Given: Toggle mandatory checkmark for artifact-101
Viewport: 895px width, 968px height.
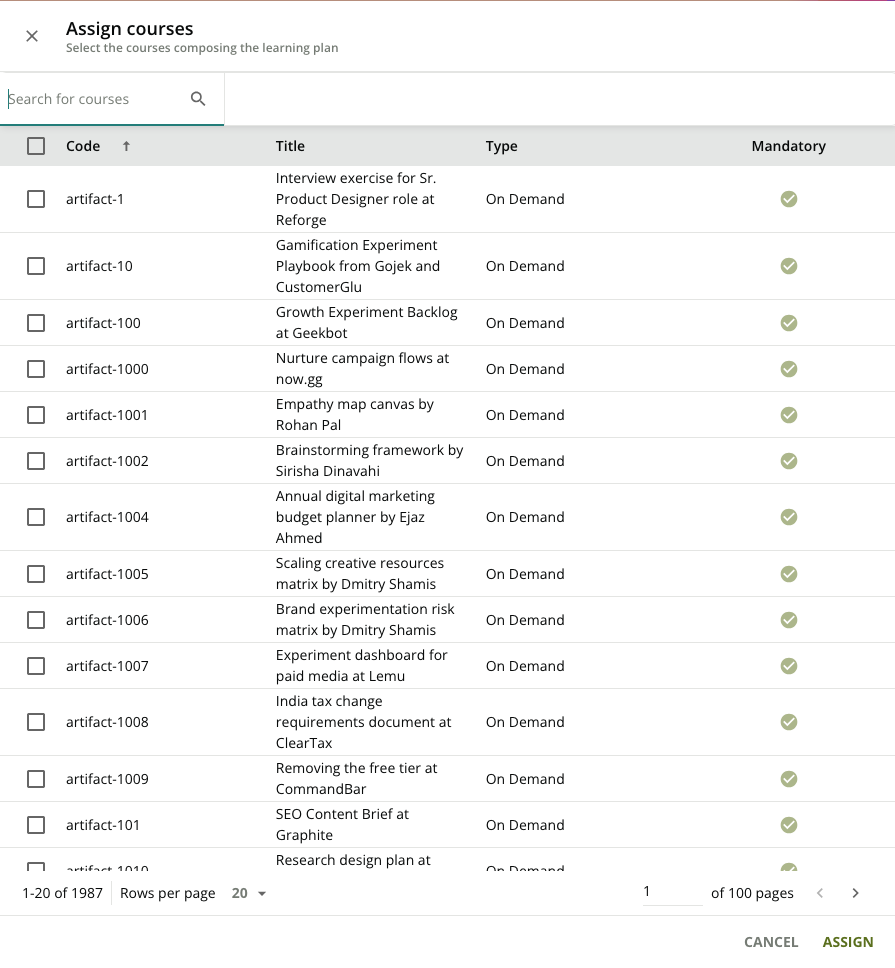Looking at the screenshot, I should tap(789, 825).
